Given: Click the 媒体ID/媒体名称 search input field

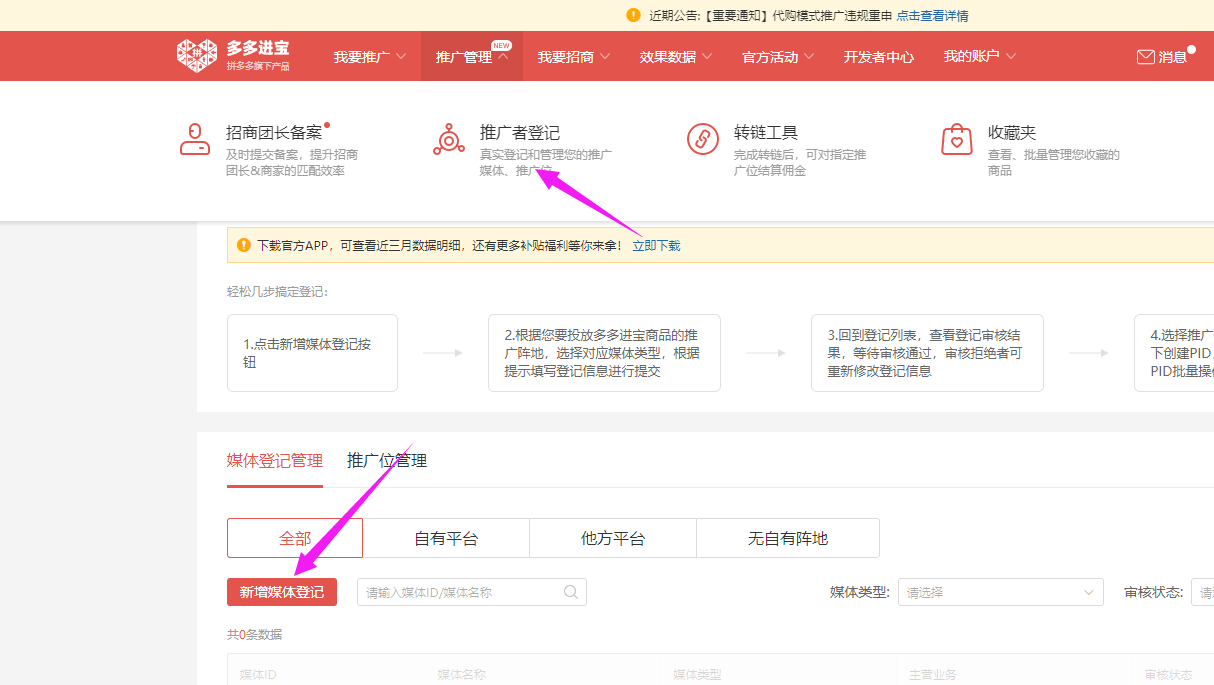Looking at the screenshot, I should [472, 592].
